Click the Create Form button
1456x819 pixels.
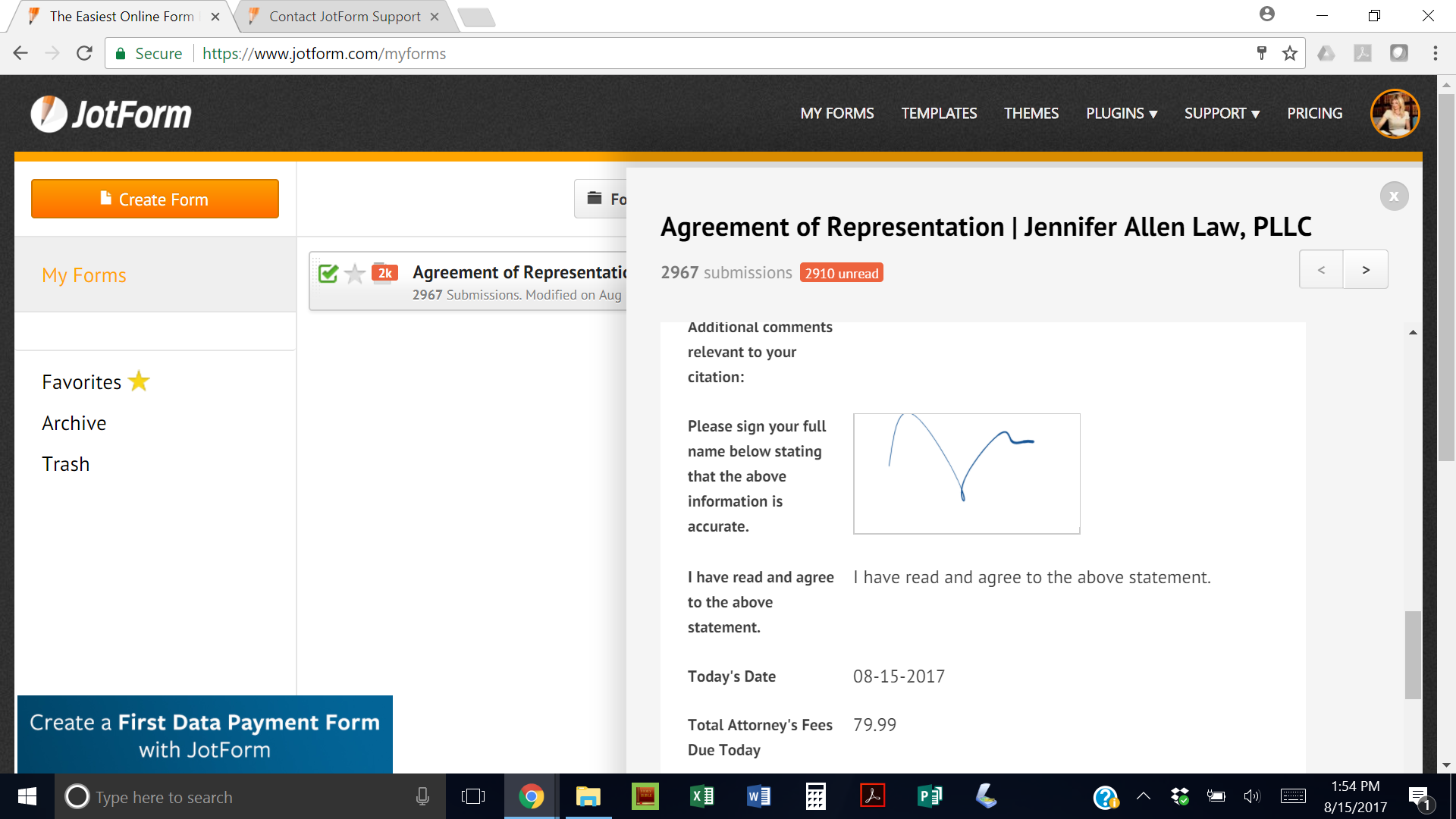[155, 199]
